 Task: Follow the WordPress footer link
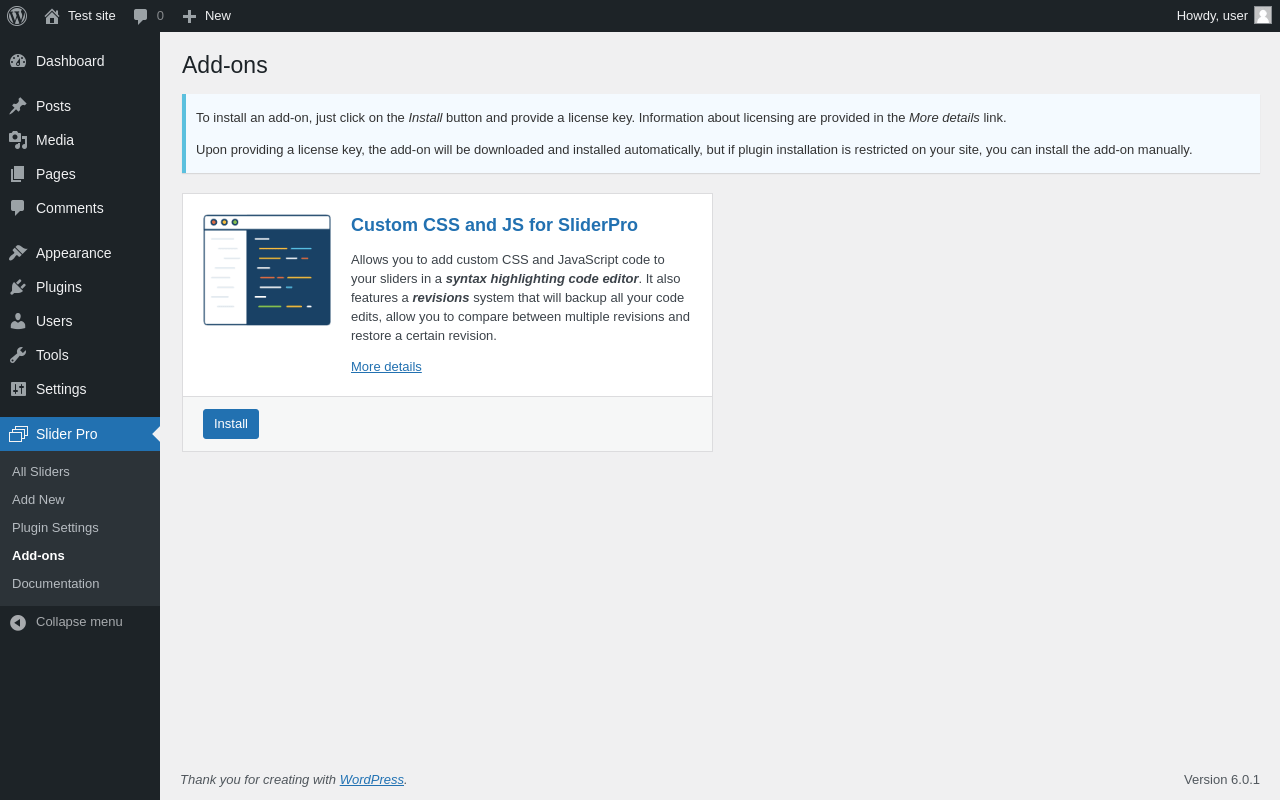(x=372, y=779)
